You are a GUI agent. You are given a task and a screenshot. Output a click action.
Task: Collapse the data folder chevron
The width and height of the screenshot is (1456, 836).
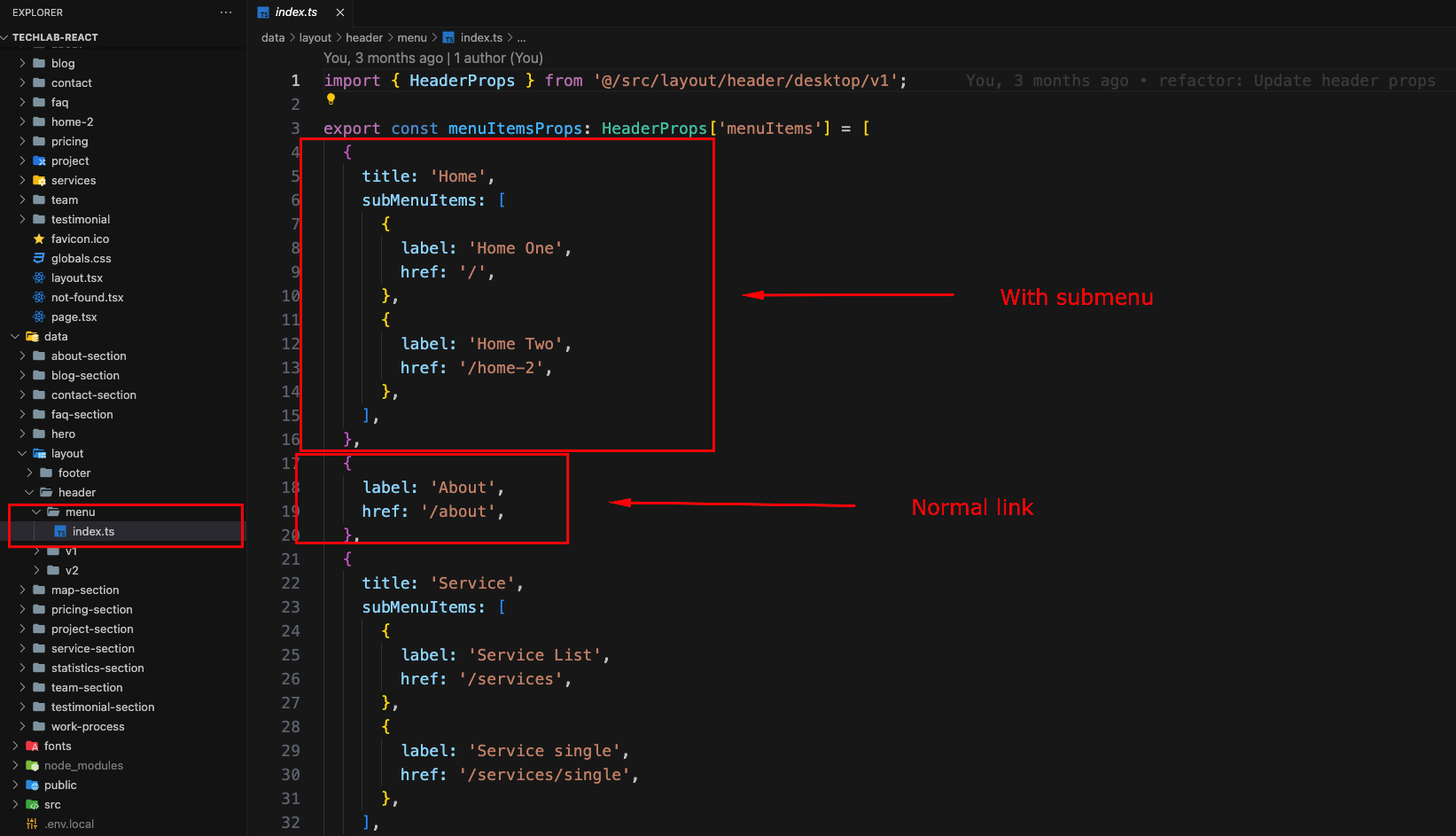(x=15, y=337)
